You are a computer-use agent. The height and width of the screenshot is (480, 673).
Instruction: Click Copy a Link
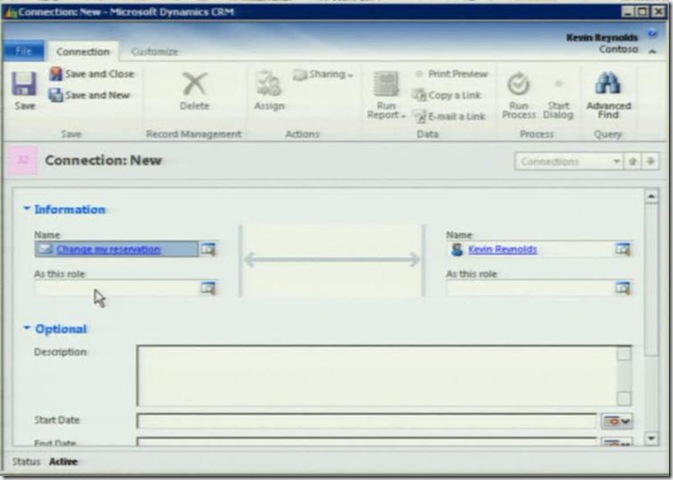tap(446, 95)
